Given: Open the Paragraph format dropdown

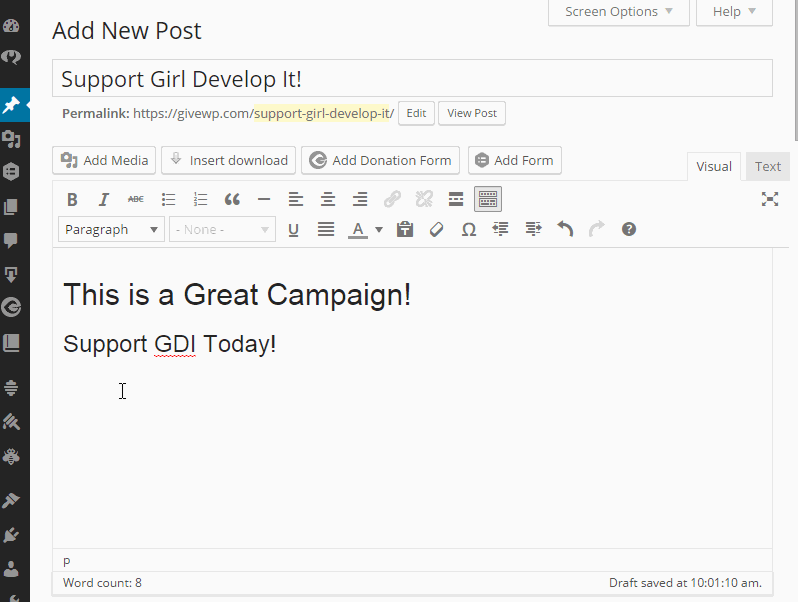Looking at the screenshot, I should click(x=111, y=230).
